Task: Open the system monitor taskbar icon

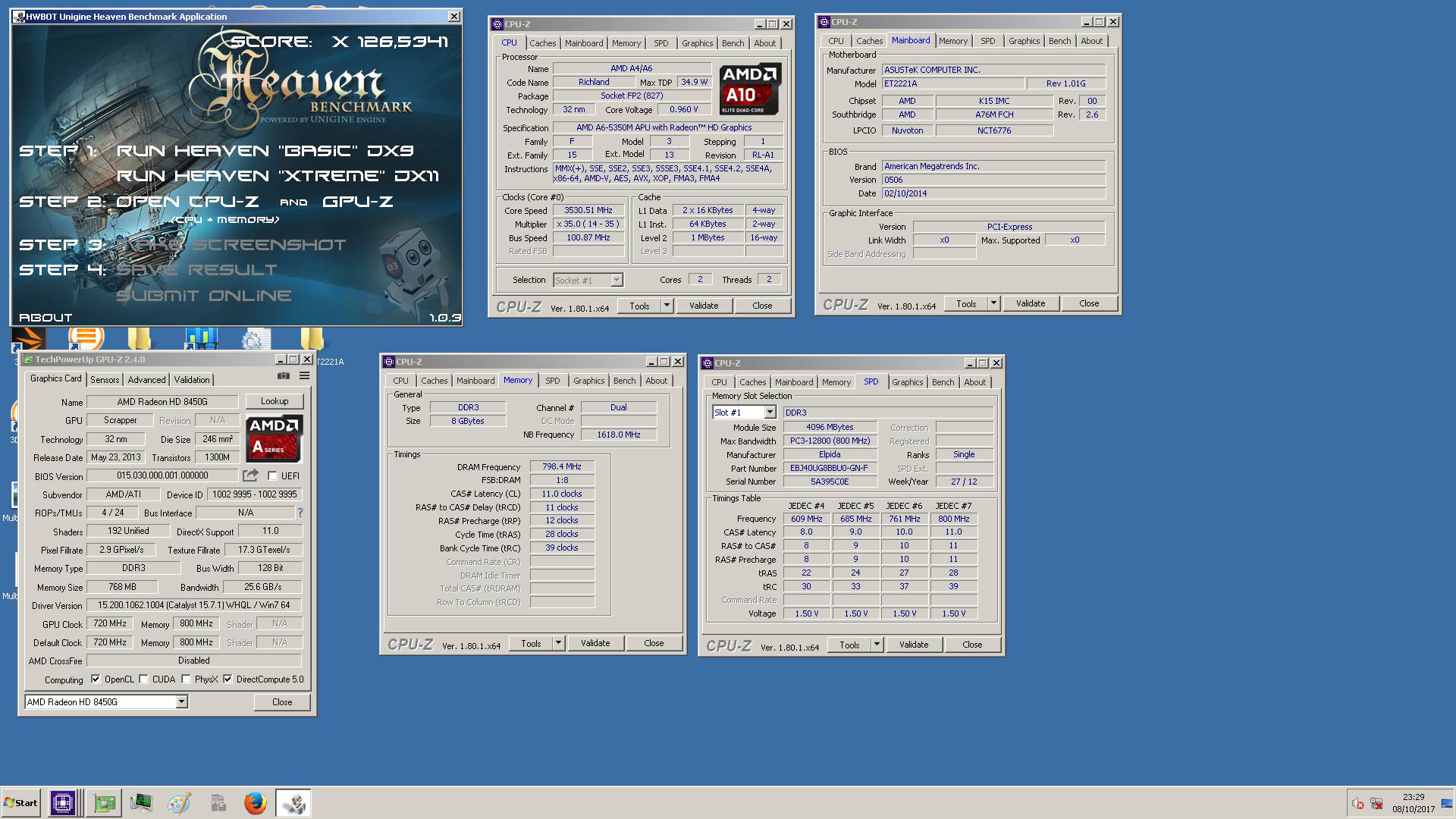Action: (x=142, y=803)
